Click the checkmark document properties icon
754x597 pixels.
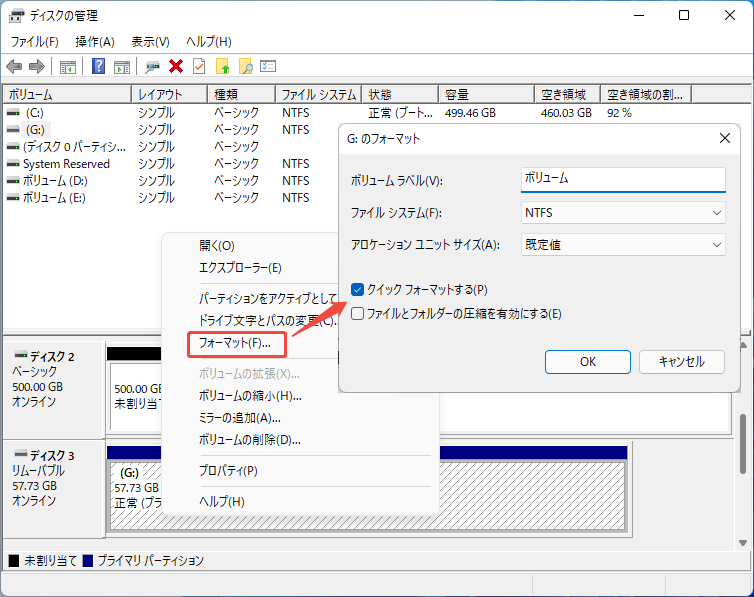(x=199, y=66)
